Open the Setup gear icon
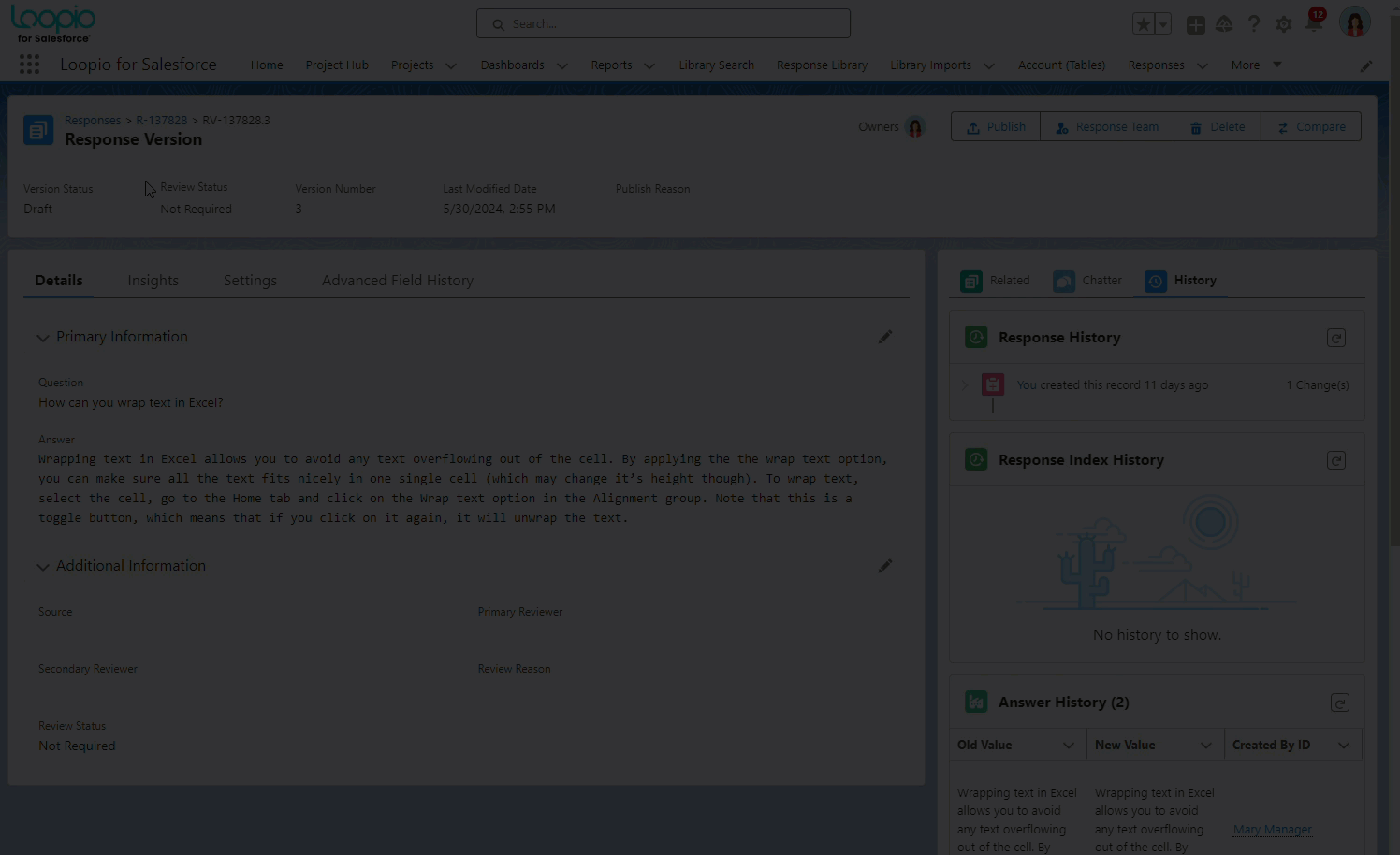The height and width of the screenshot is (855, 1400). 1284,24
